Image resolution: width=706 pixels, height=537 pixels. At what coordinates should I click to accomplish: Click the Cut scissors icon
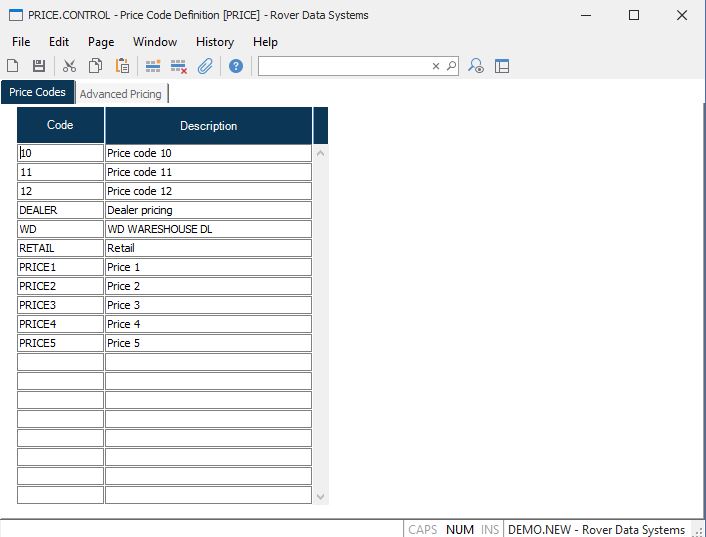coord(69,66)
